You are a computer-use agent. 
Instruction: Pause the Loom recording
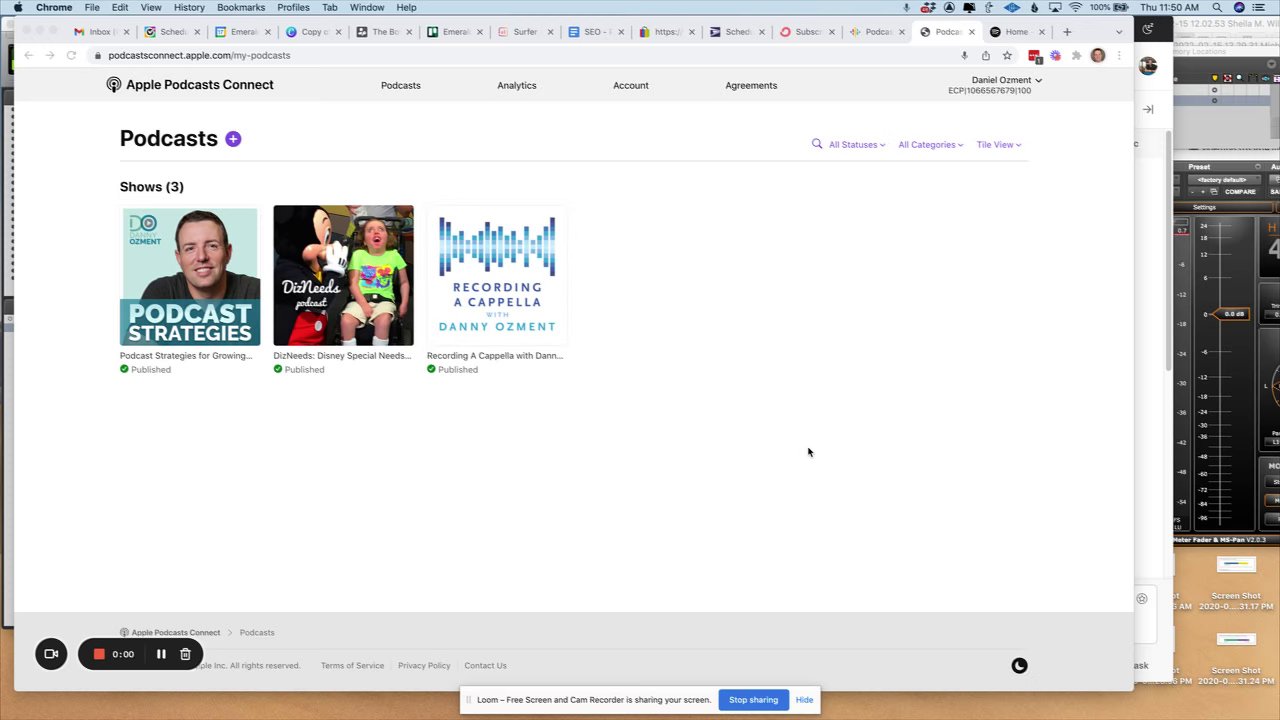point(161,654)
